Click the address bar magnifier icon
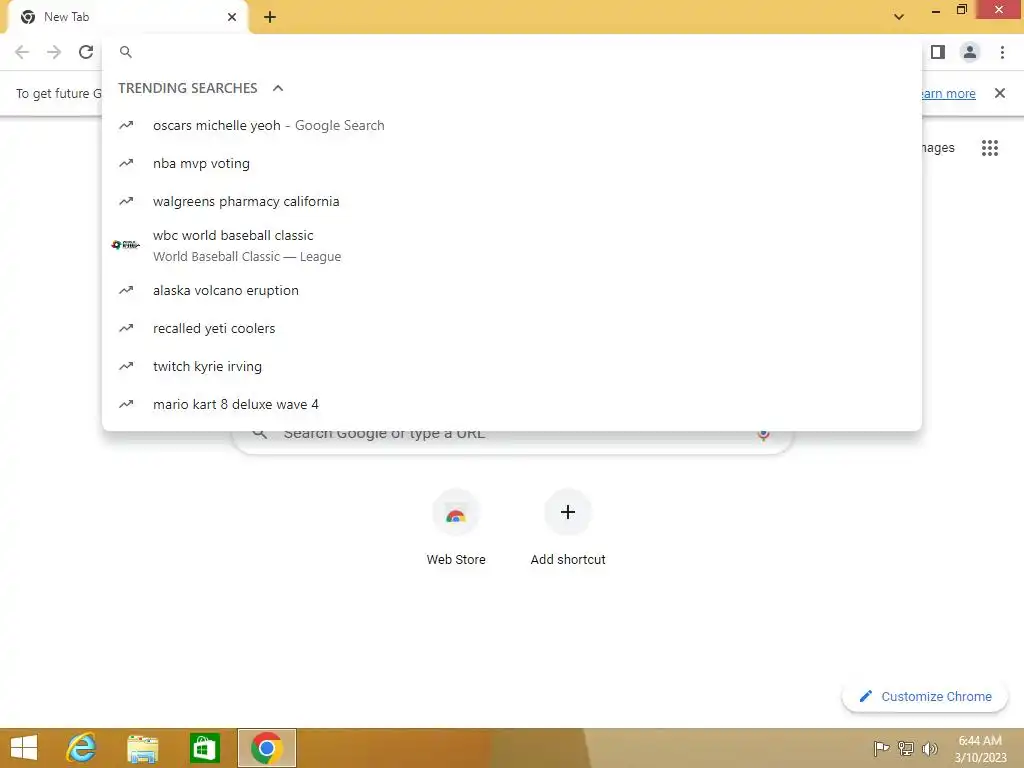1024x768 pixels. [x=126, y=52]
